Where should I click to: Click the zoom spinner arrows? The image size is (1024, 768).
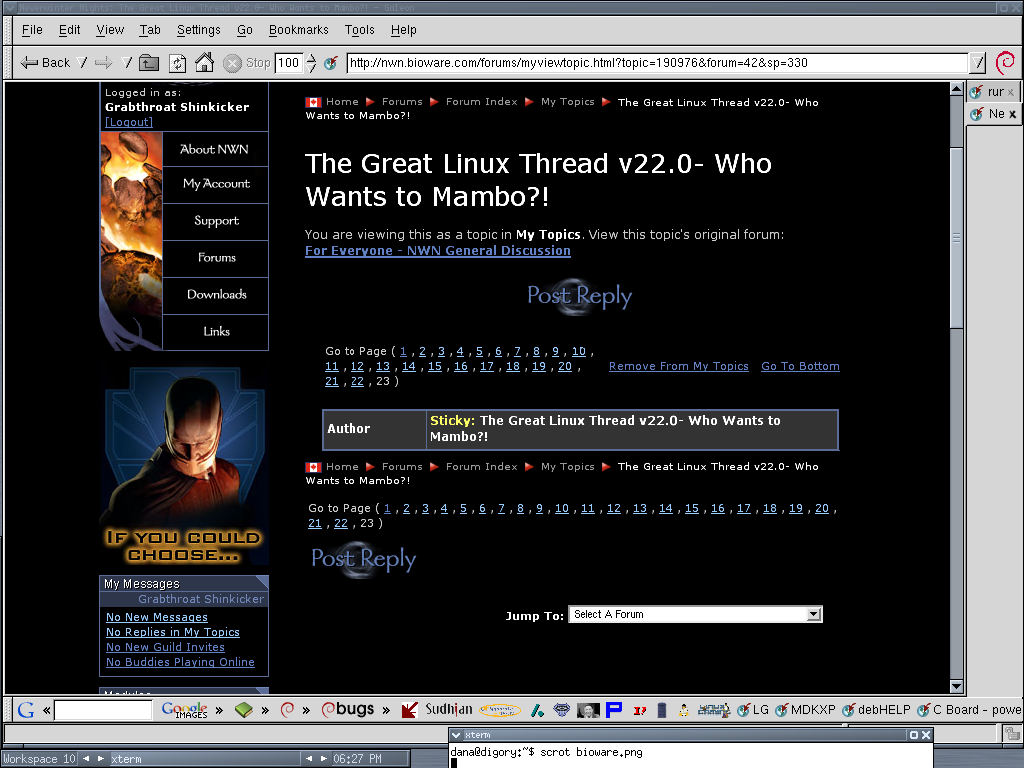(x=311, y=63)
